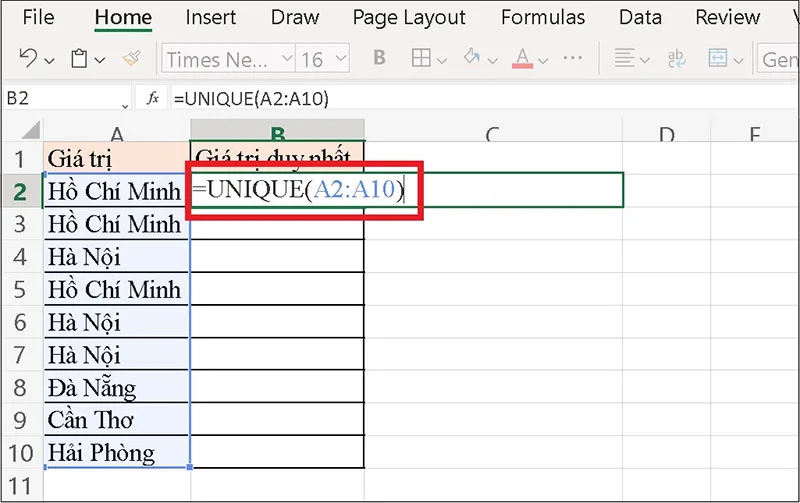The height and width of the screenshot is (503, 800).
Task: Click the Paste clipboard icon
Action: 79,59
